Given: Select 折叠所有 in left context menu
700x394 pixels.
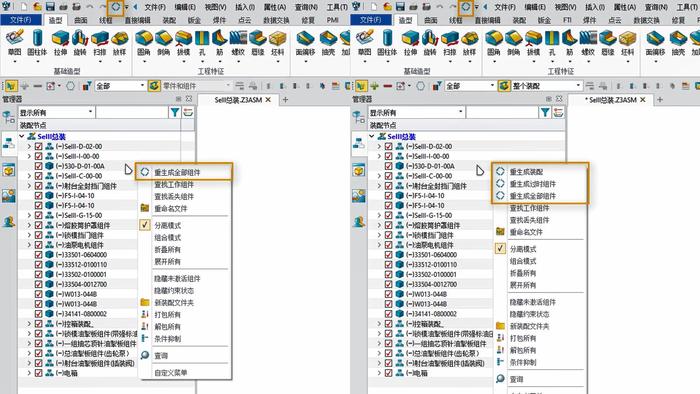Looking at the screenshot, I should point(184,249).
